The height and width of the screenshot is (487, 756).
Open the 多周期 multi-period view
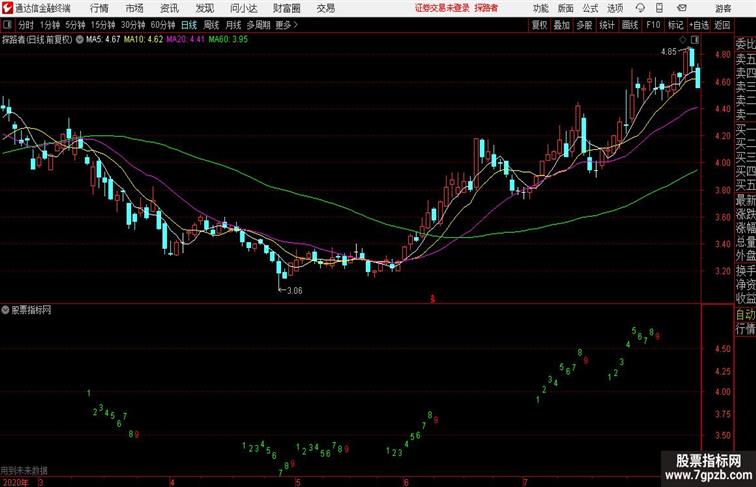click(x=259, y=25)
